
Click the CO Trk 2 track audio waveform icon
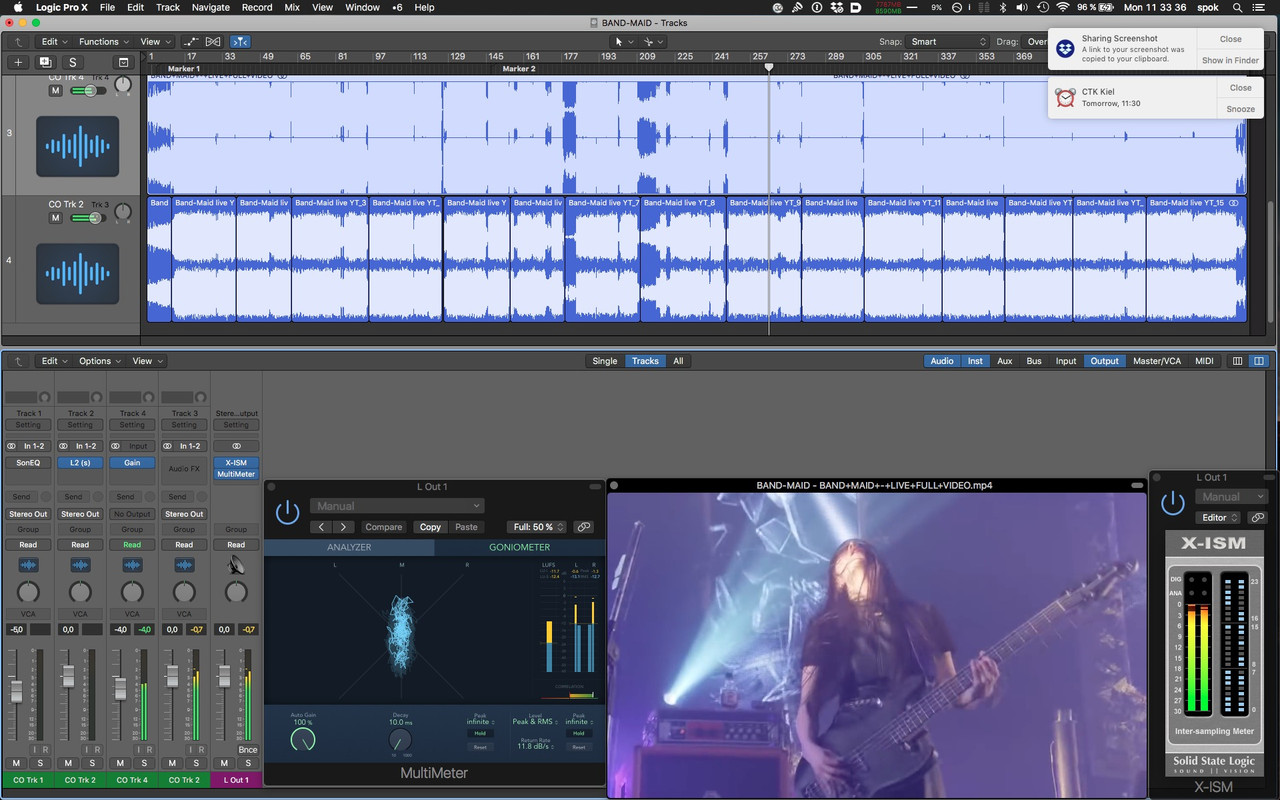pyautogui.click(x=78, y=274)
